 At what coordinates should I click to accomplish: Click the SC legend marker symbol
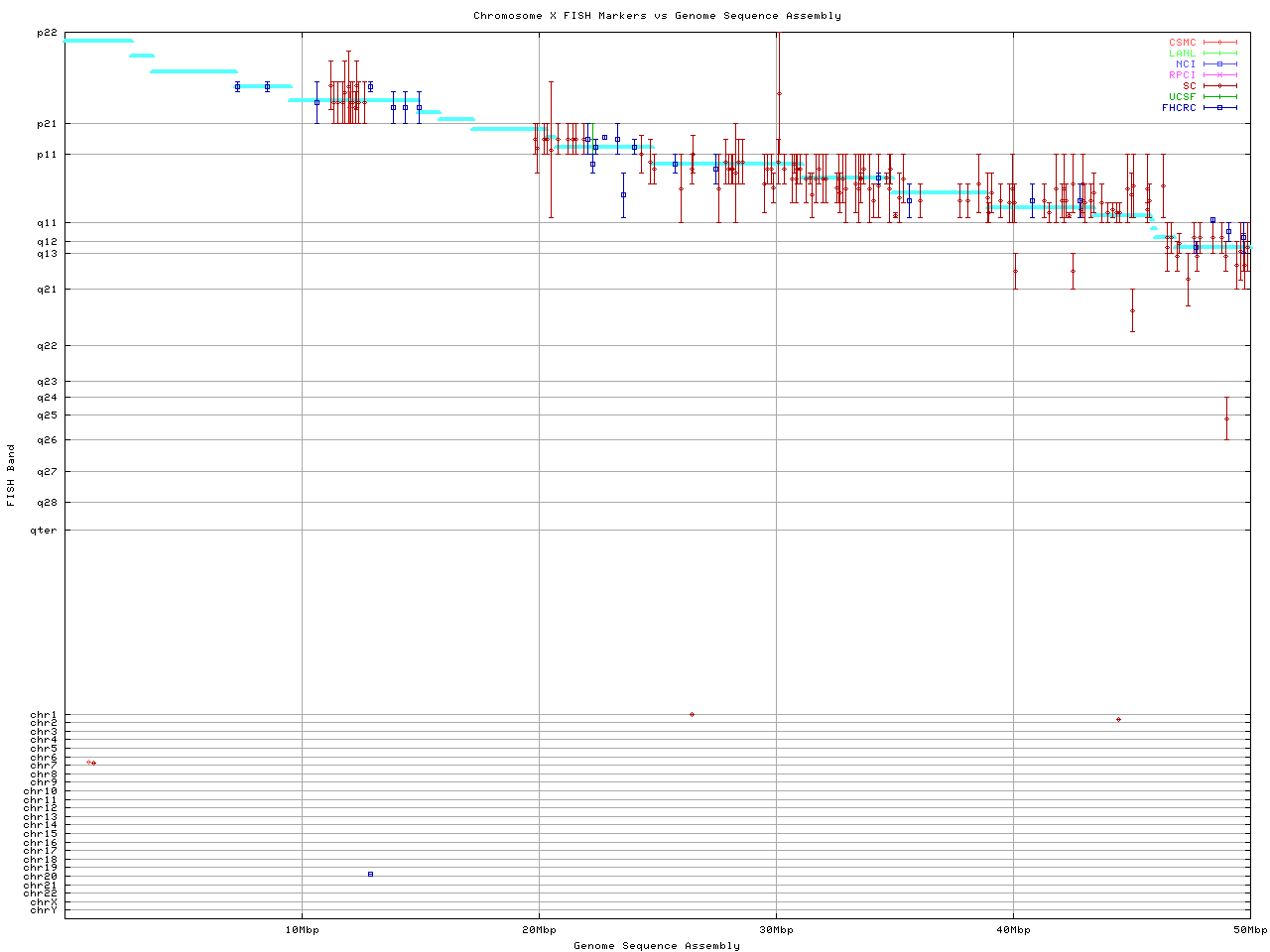1219,86
